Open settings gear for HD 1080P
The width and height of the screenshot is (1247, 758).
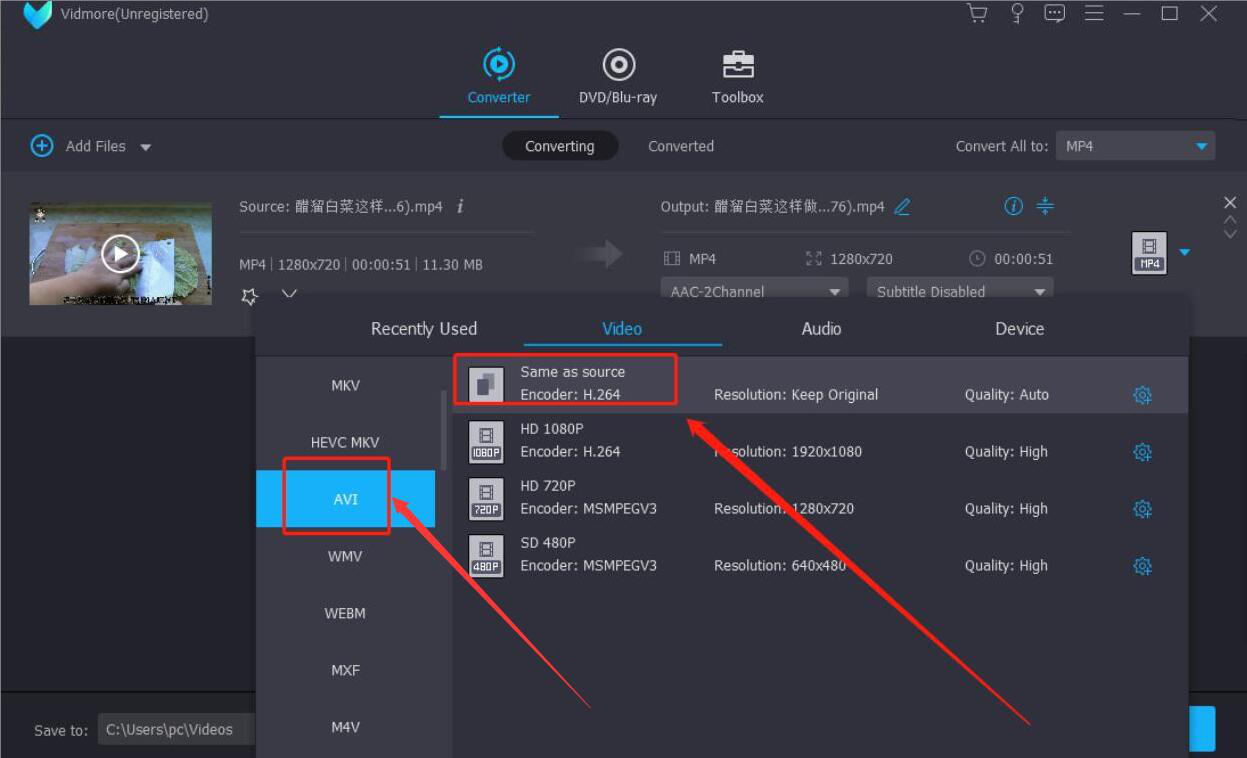click(1142, 452)
